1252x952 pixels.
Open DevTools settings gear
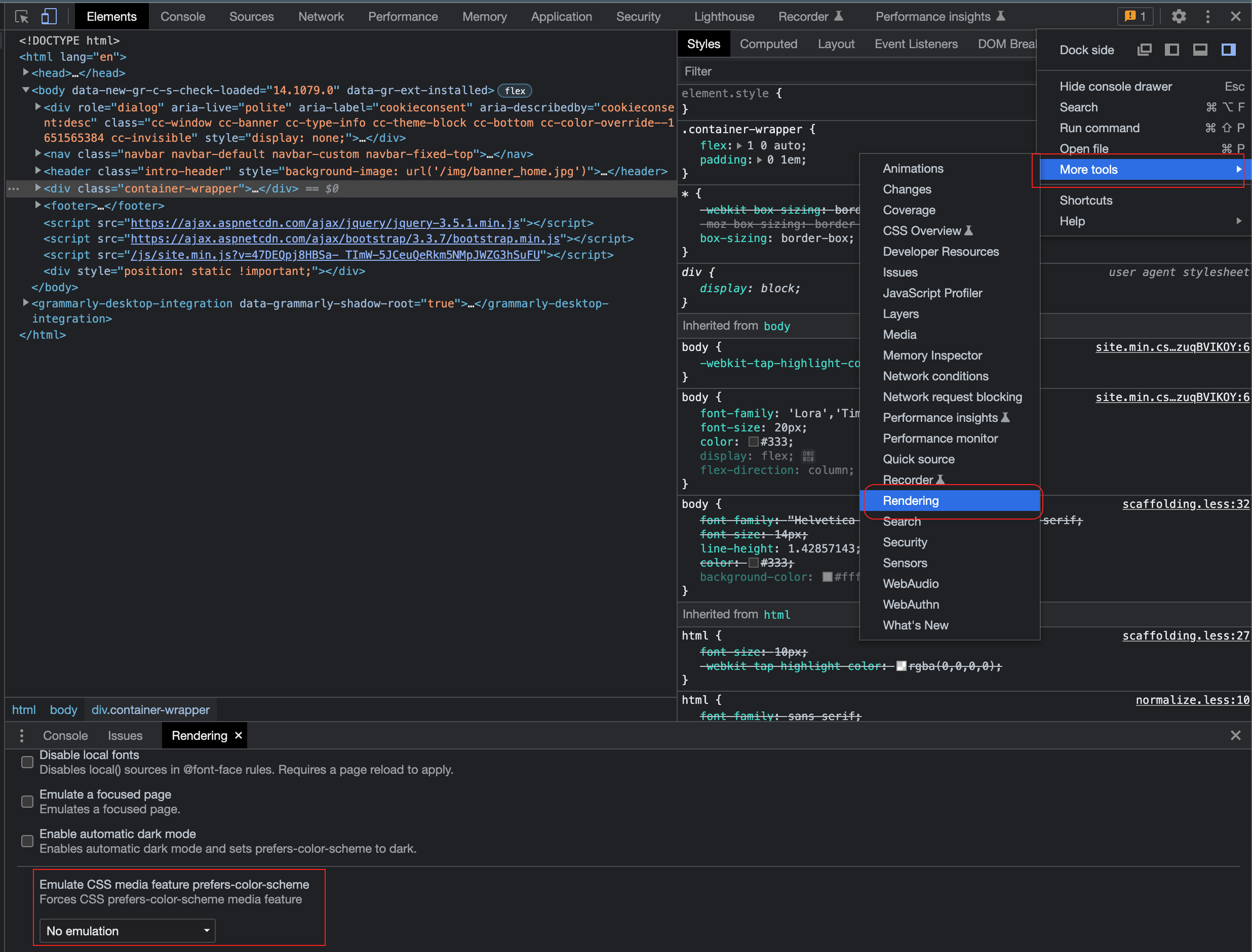[x=1179, y=16]
